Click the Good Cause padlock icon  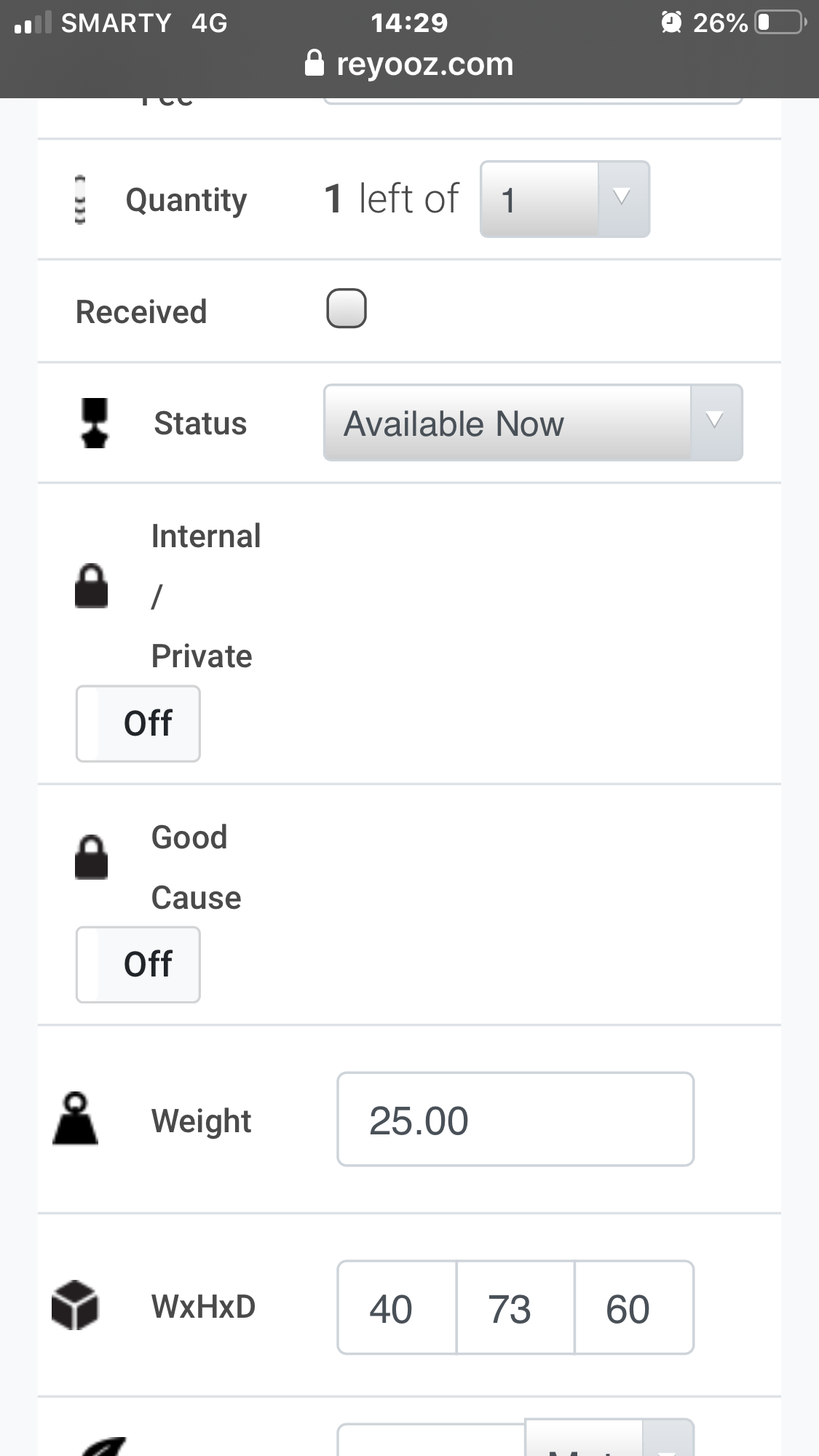92,857
